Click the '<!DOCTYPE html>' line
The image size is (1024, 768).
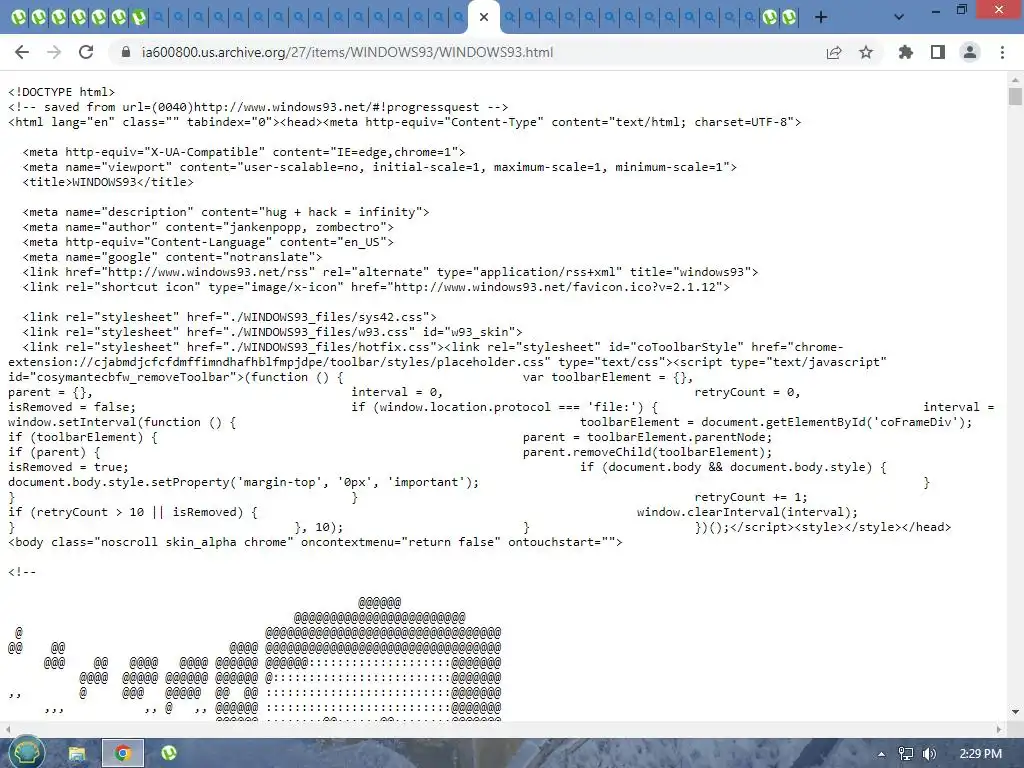[x=61, y=92]
